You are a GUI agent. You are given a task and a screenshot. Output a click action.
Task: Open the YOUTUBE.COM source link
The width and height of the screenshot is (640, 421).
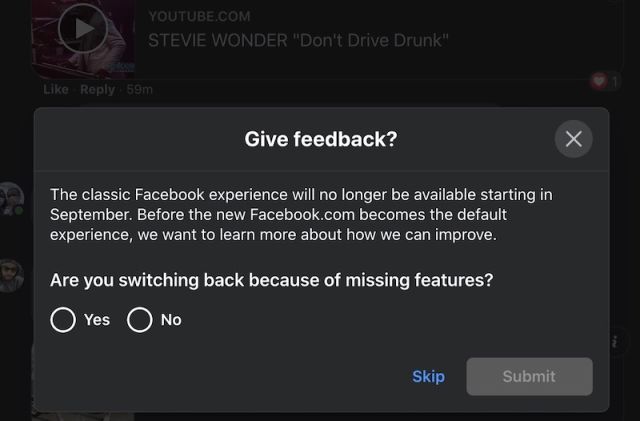(x=199, y=17)
